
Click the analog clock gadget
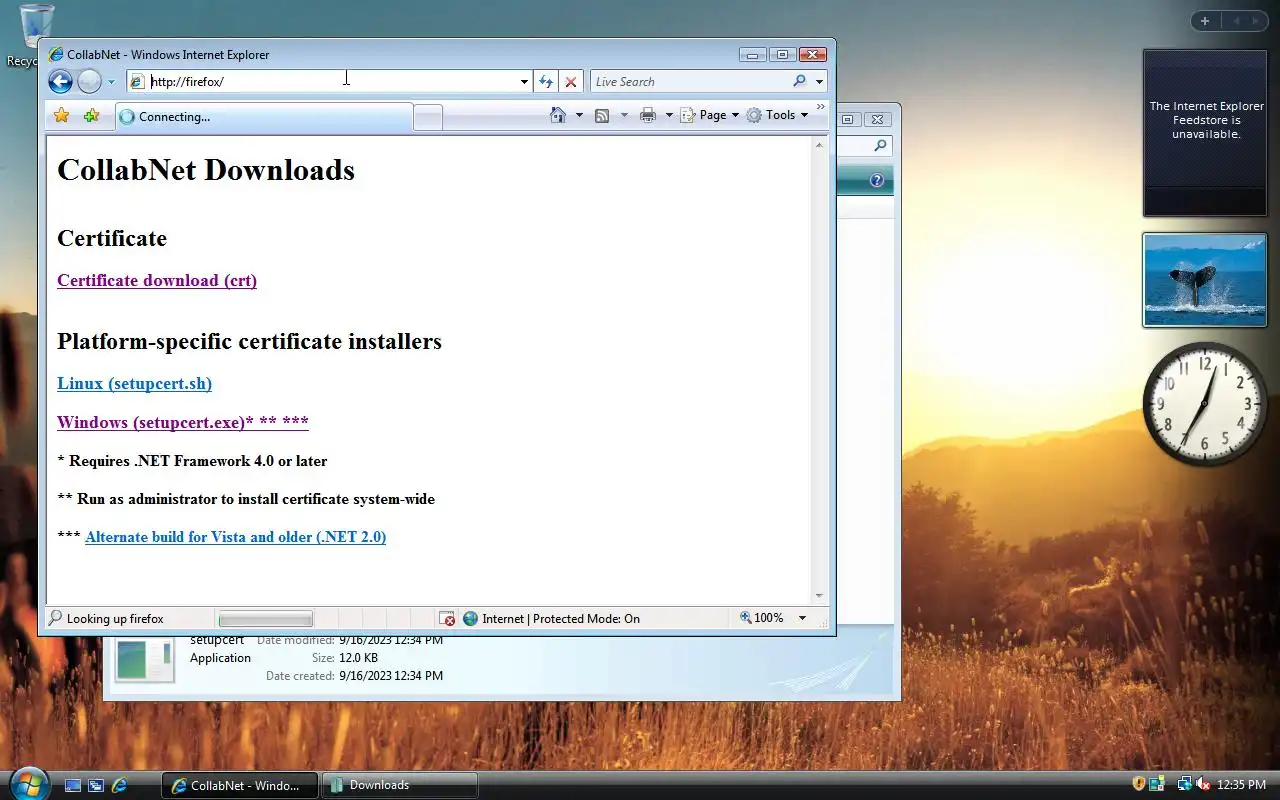[x=1205, y=403]
